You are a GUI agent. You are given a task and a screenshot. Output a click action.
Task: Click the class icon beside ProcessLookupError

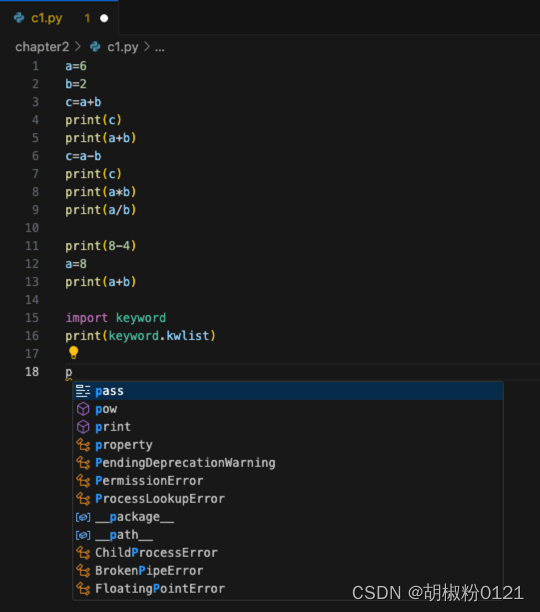(x=83, y=499)
